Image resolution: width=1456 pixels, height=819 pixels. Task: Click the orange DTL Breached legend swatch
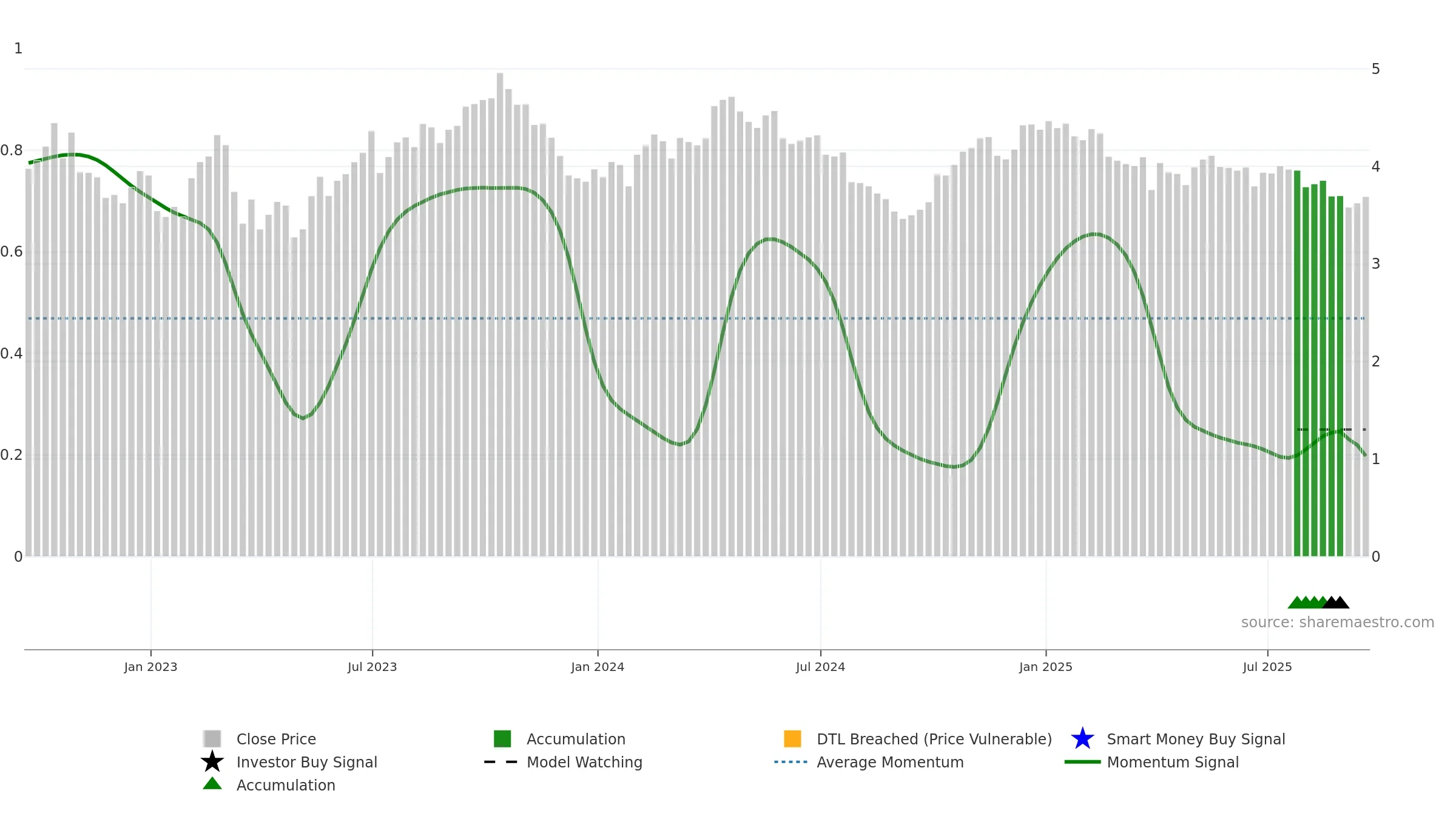(792, 739)
